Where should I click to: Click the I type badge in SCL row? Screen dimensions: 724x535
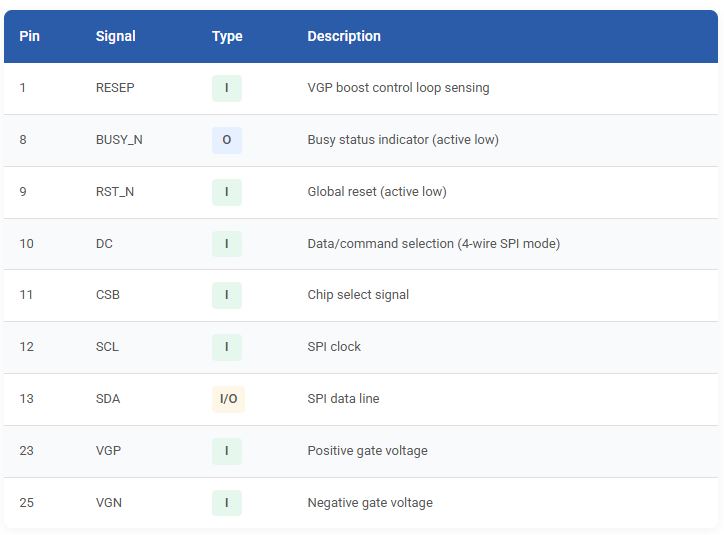click(x=227, y=347)
